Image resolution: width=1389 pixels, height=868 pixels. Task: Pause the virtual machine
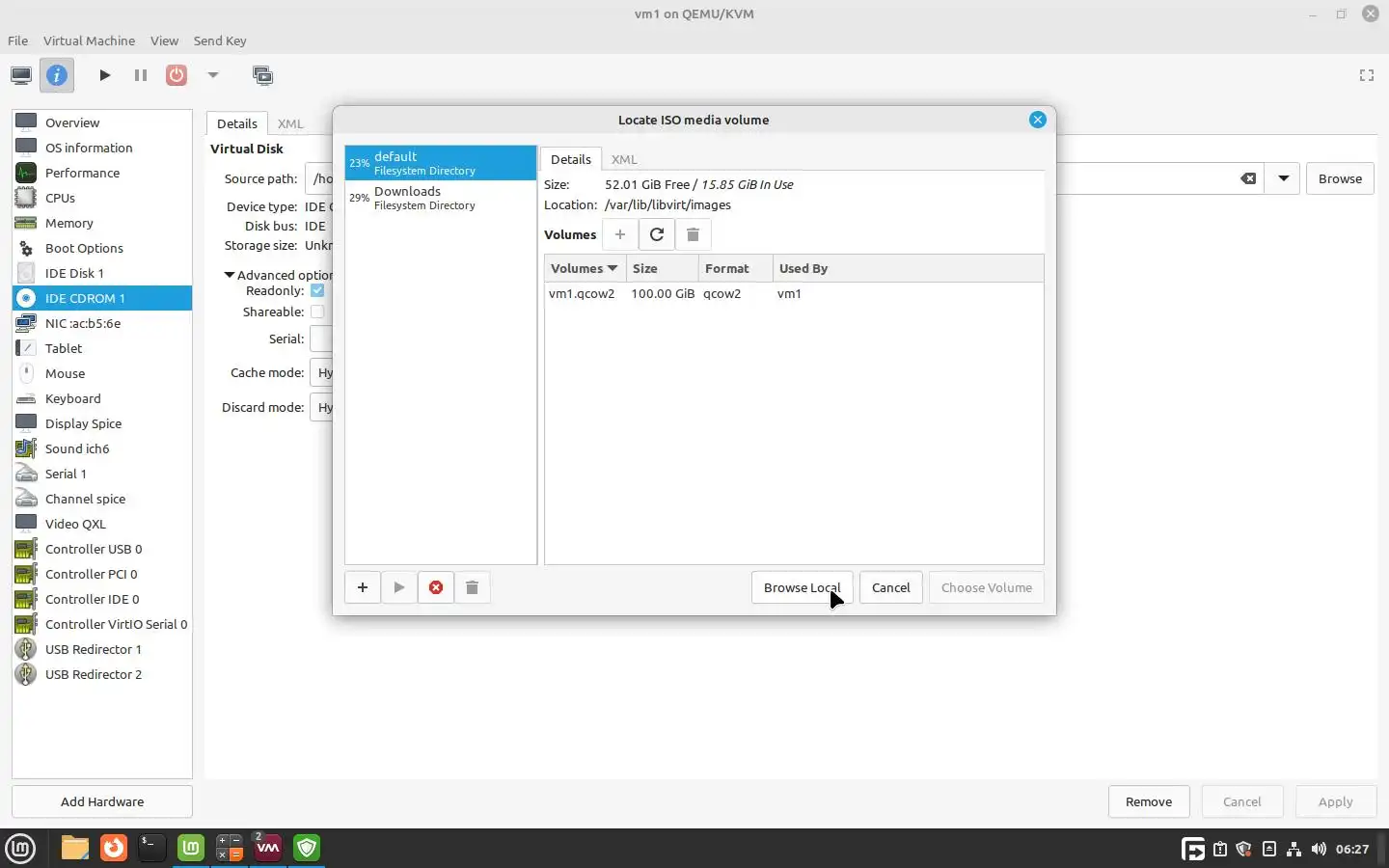[x=141, y=75]
